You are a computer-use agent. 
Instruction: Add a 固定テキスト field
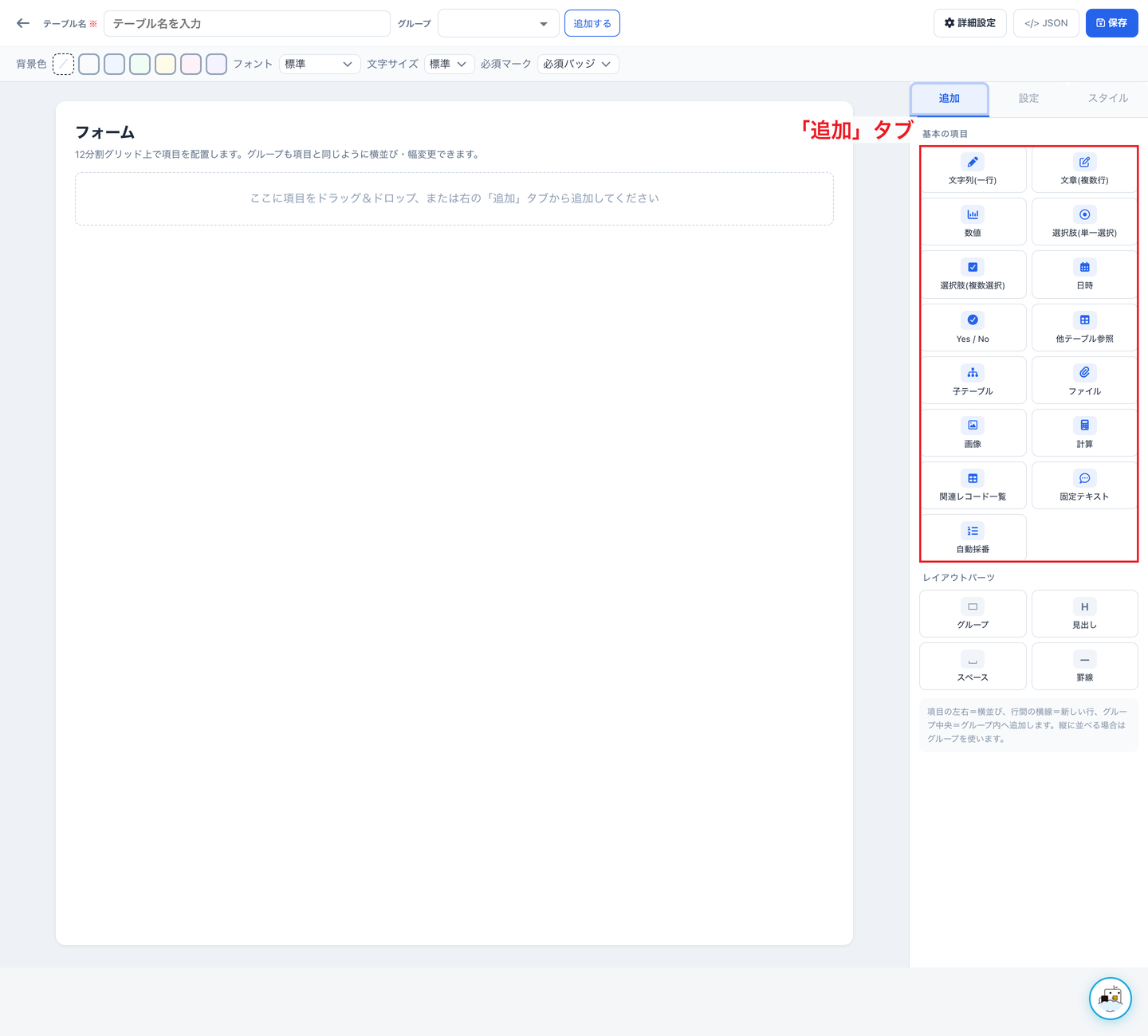click(1084, 485)
